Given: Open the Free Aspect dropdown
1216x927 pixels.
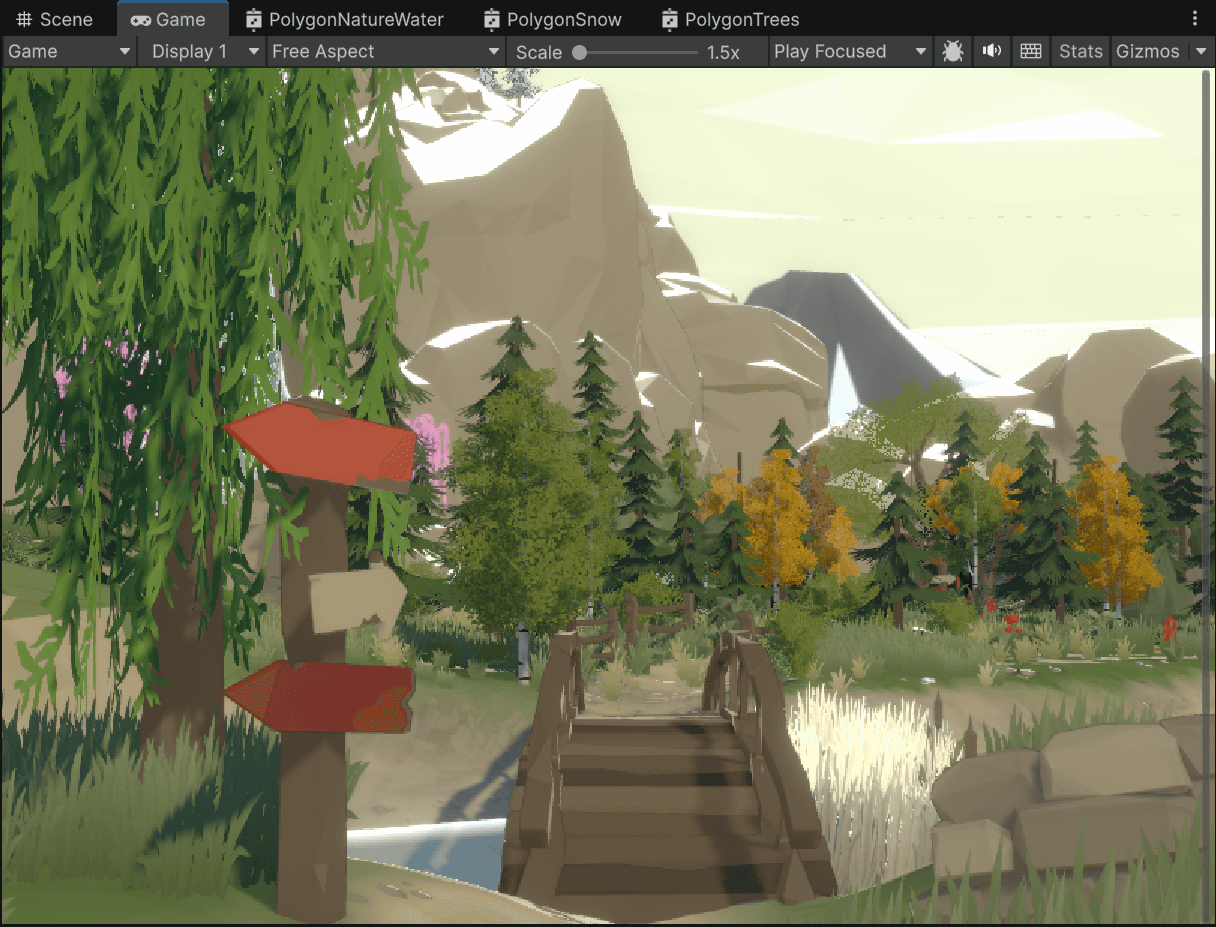Looking at the screenshot, I should point(385,51).
